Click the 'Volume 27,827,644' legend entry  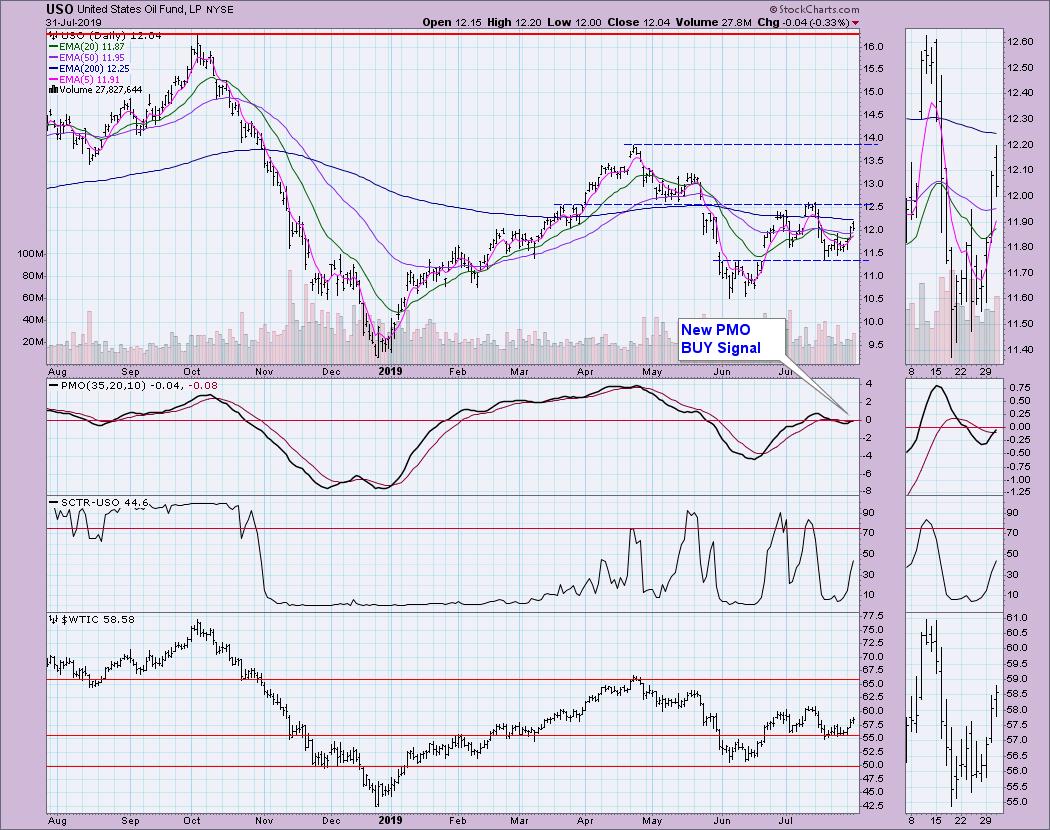coord(101,90)
